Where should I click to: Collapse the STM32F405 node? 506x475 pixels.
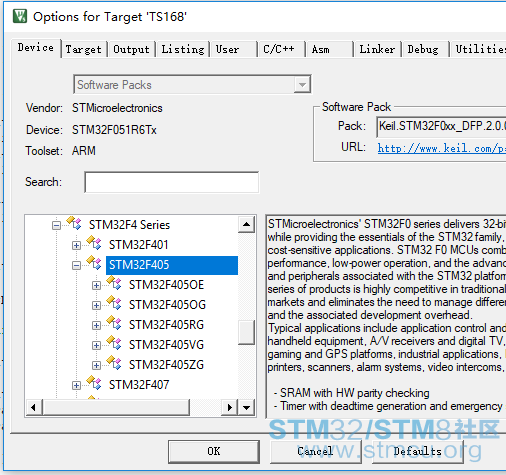tap(76, 266)
